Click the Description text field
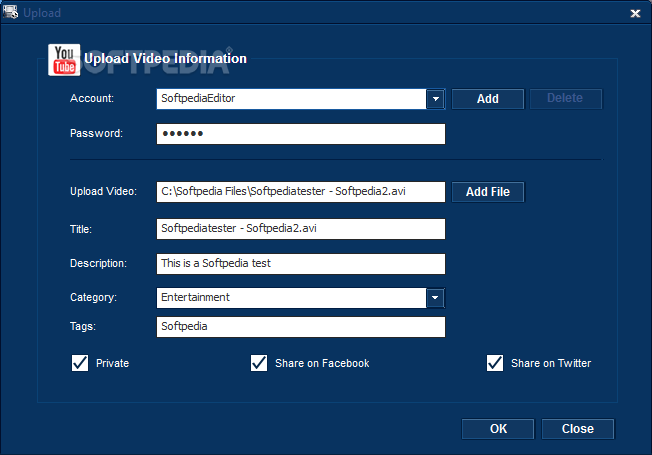The height and width of the screenshot is (455, 652). tap(301, 264)
